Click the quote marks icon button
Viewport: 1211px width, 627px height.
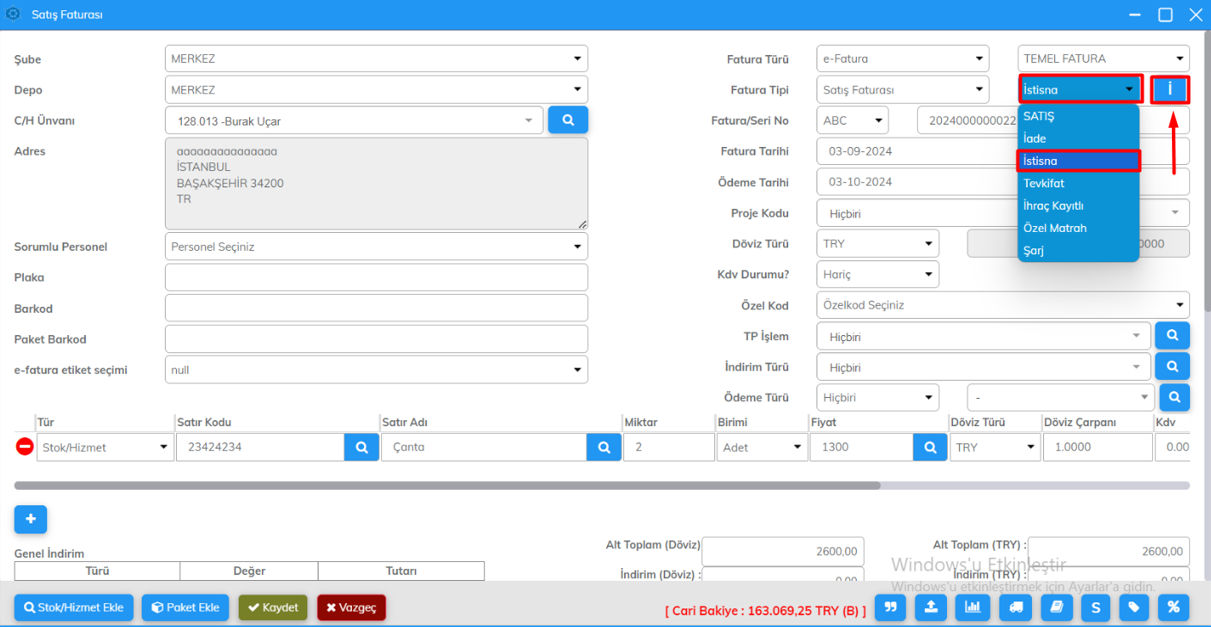pos(890,607)
